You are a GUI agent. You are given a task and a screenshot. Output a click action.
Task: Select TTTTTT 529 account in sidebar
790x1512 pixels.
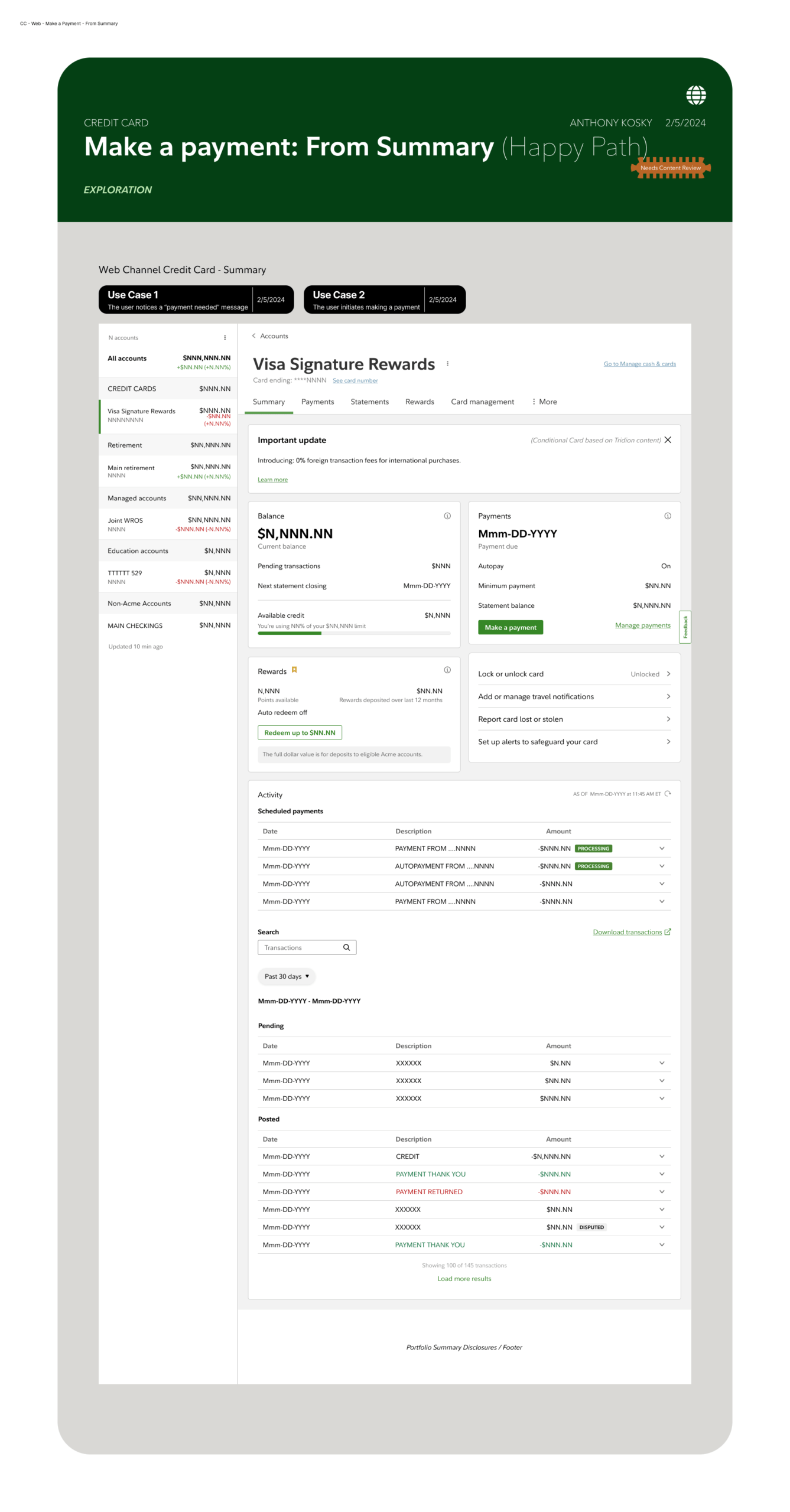click(x=168, y=577)
